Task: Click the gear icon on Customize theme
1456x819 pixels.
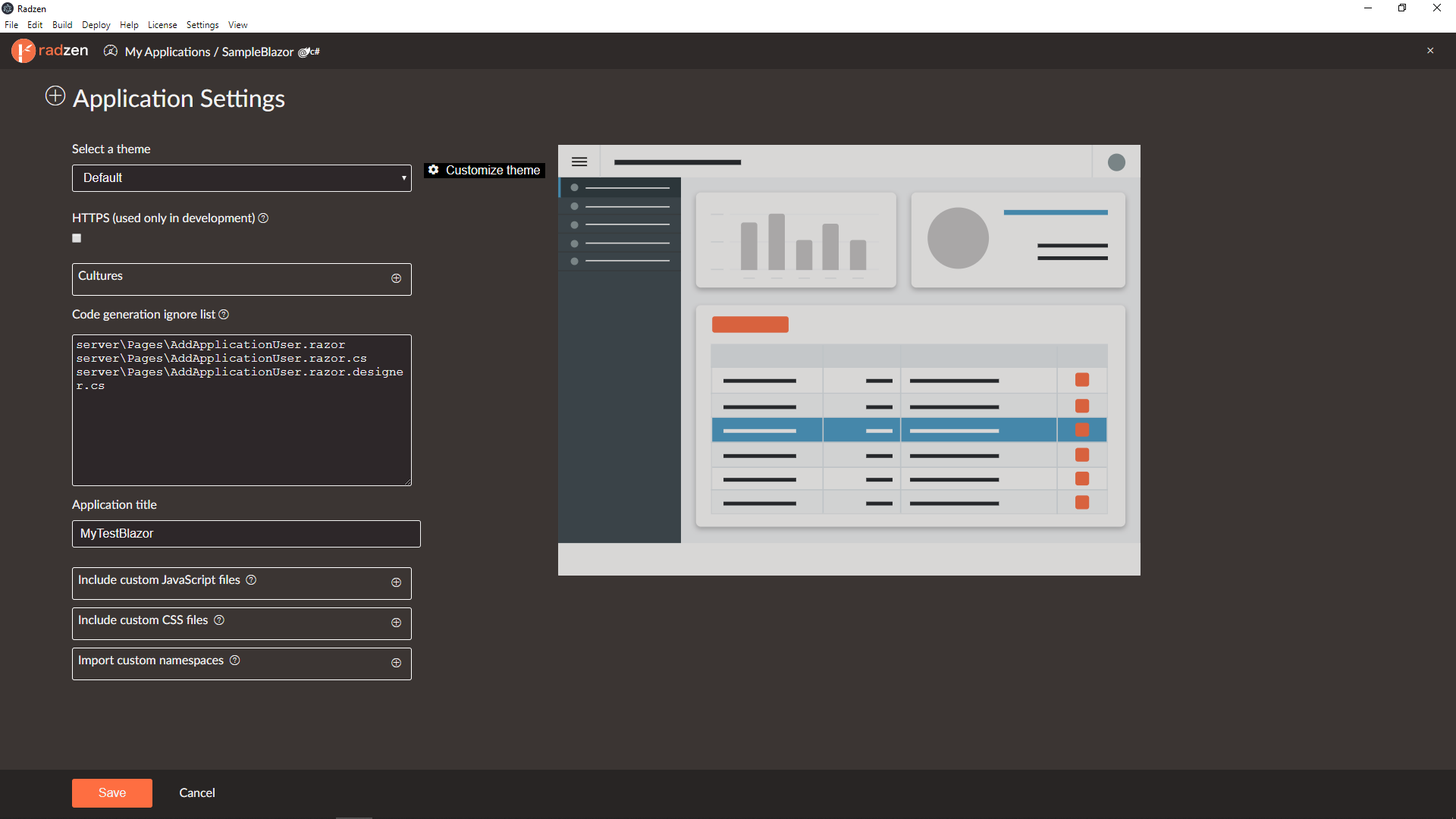Action: coord(434,170)
